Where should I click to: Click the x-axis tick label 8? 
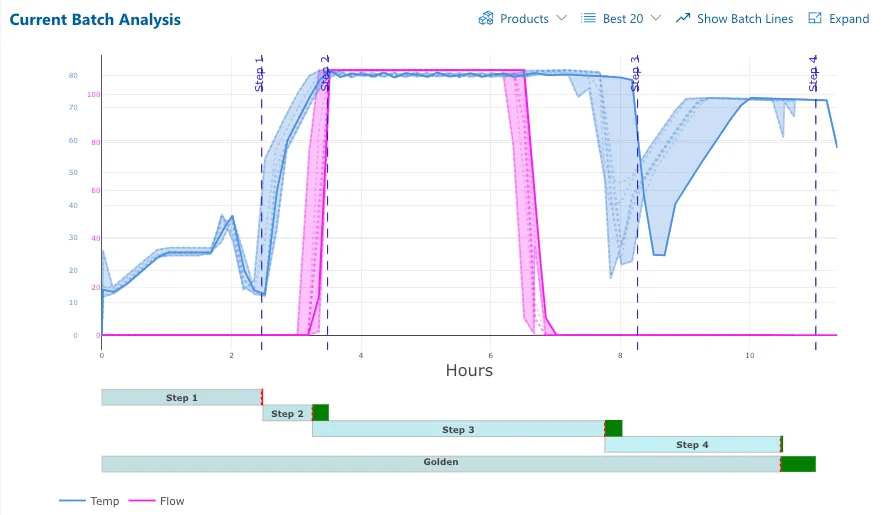pyautogui.click(x=620, y=355)
